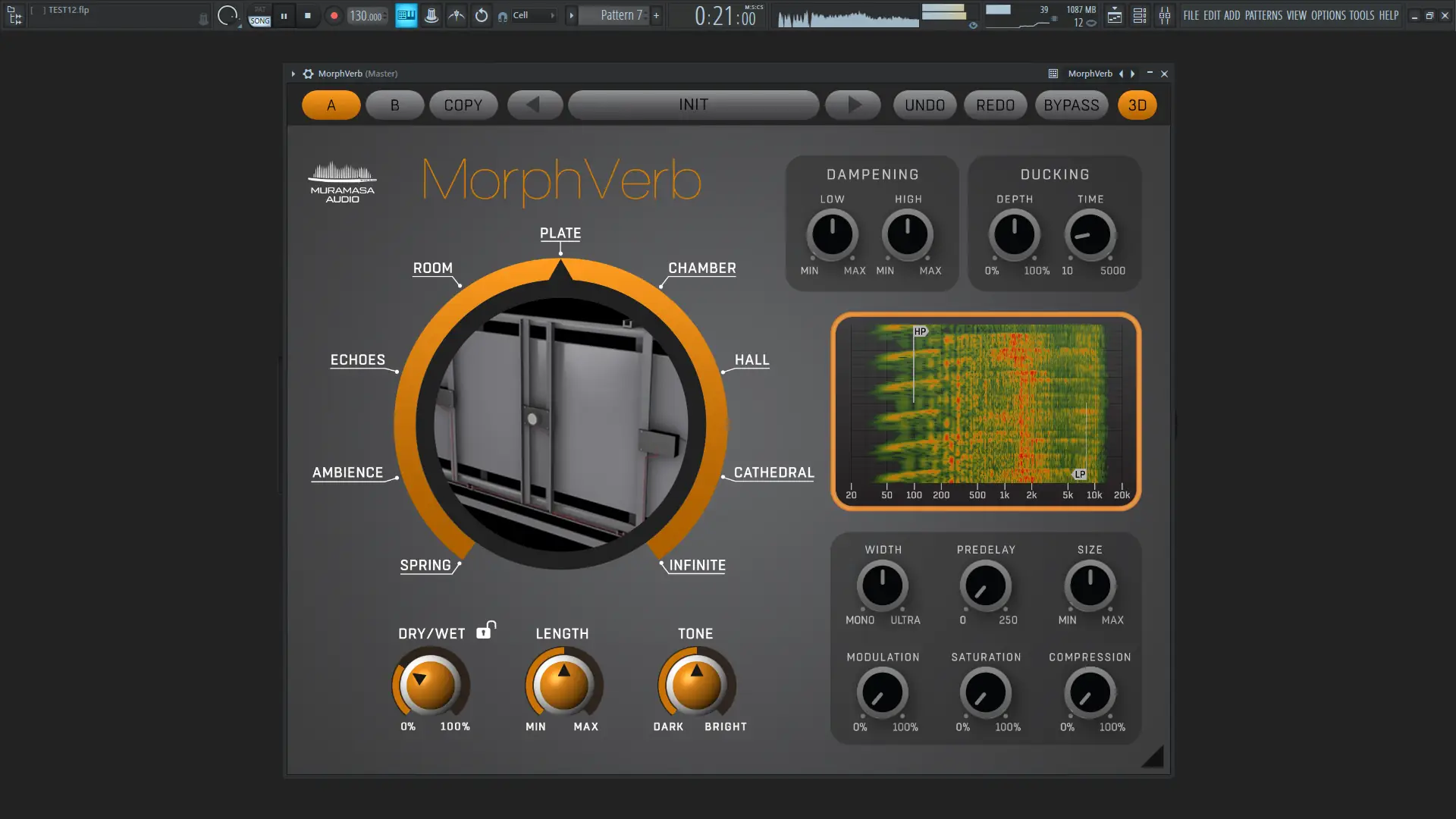
Task: Open the Playlist panel icon
Action: (1115, 15)
